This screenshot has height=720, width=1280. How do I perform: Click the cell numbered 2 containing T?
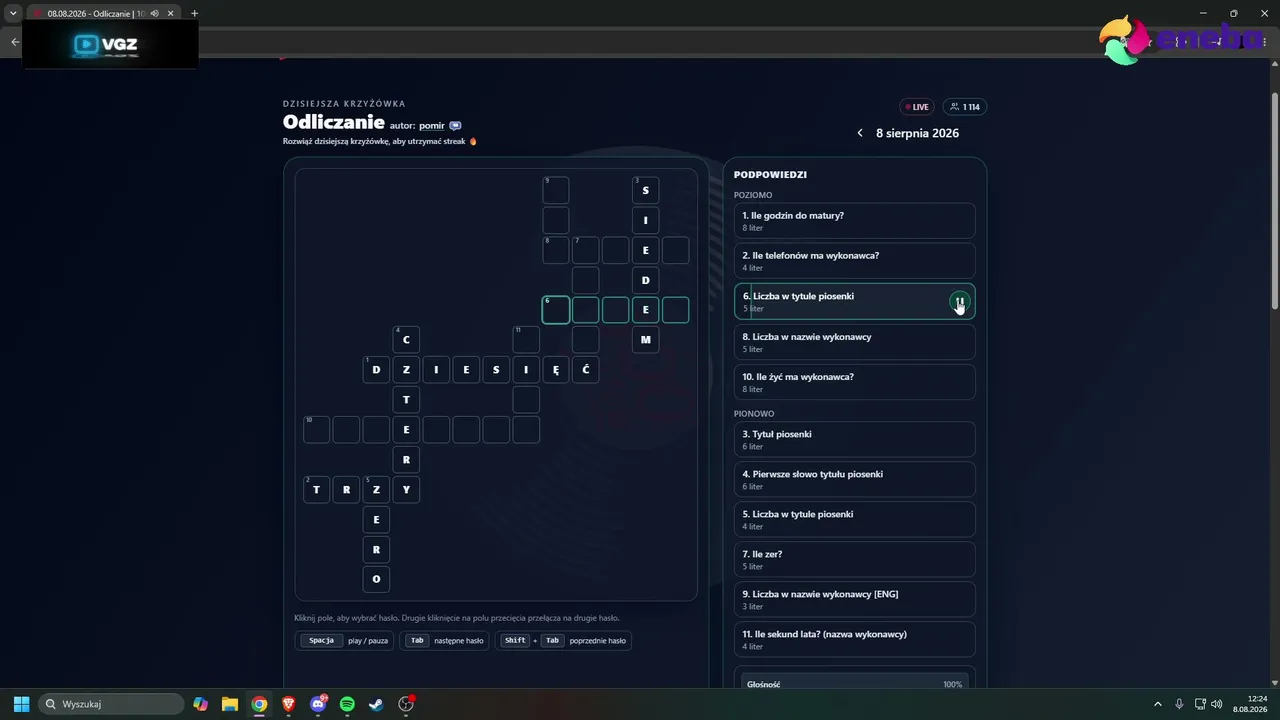click(316, 490)
